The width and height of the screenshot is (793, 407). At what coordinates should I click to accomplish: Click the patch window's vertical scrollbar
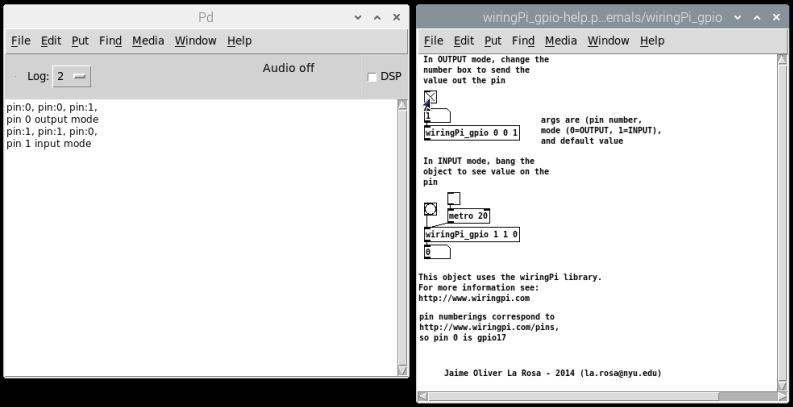tap(783, 220)
